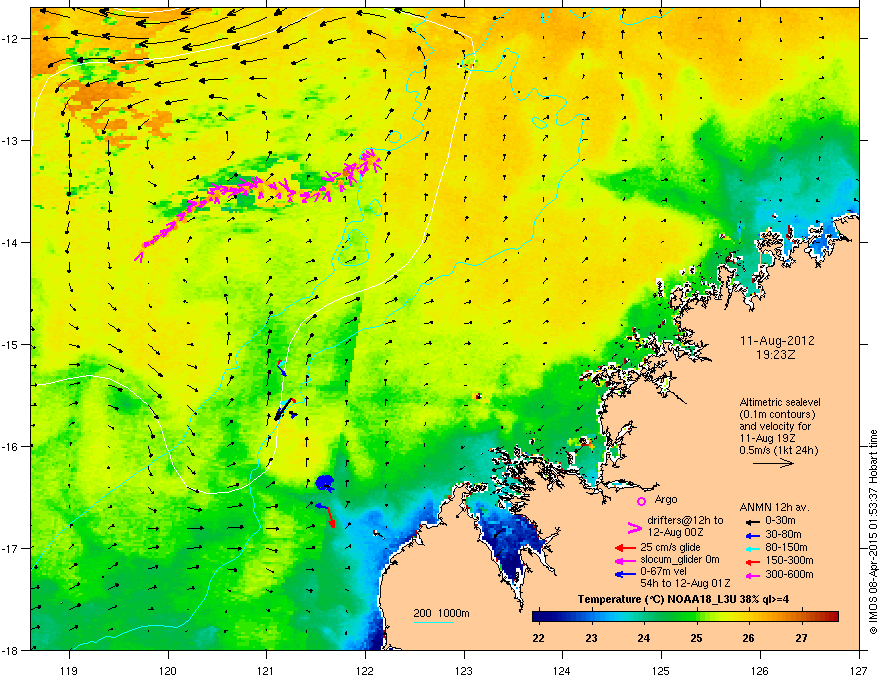Click the cyan 200 1000m isobath legend line
The image size is (880, 680).
point(434,622)
